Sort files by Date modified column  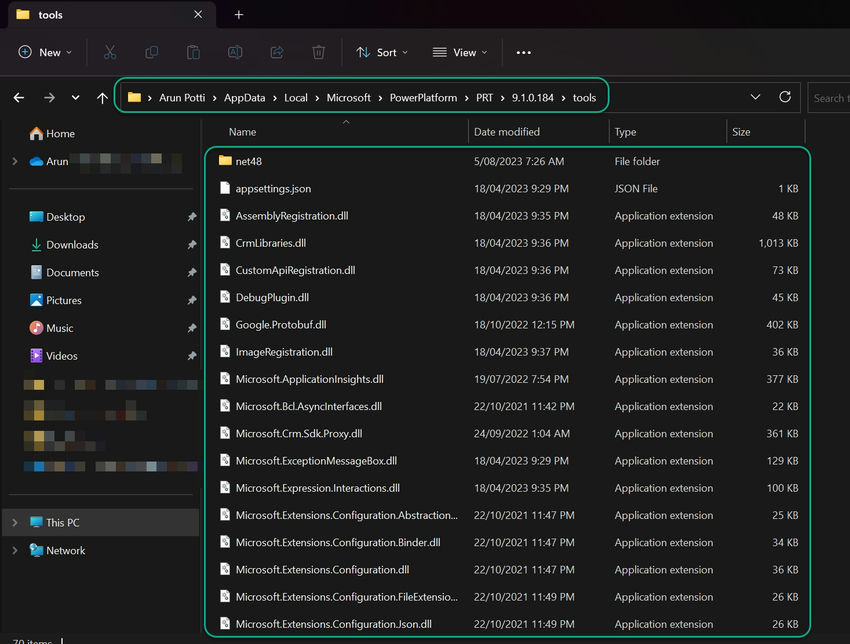(x=507, y=132)
